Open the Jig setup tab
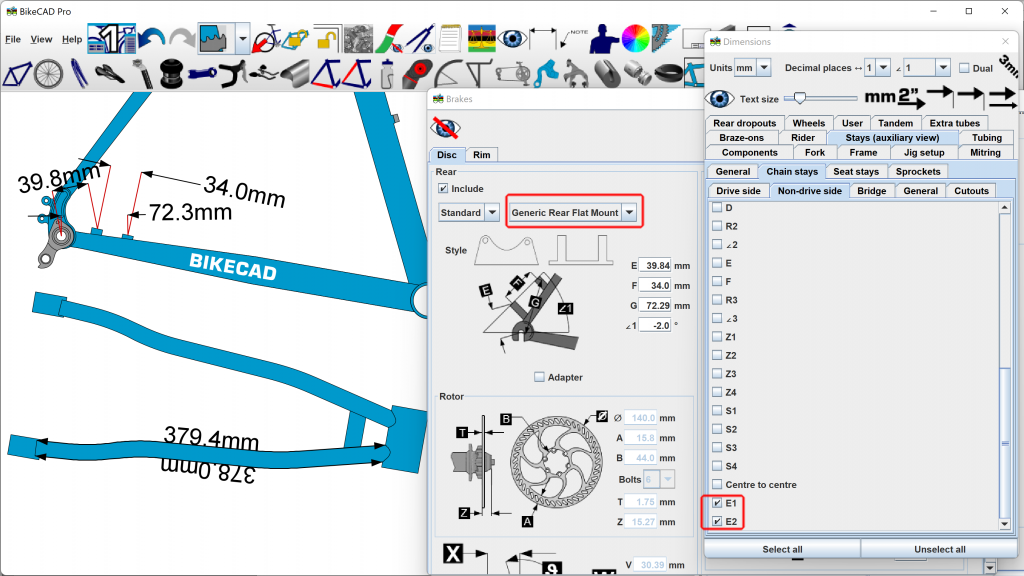Viewport: 1024px width, 576px height. [x=924, y=152]
